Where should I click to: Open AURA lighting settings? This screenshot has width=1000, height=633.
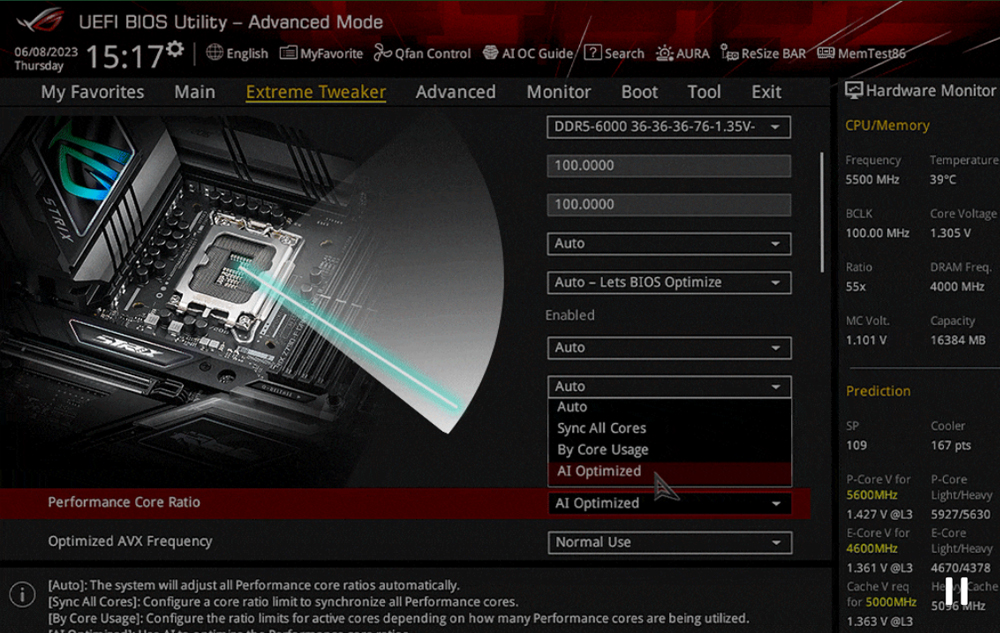coord(683,53)
